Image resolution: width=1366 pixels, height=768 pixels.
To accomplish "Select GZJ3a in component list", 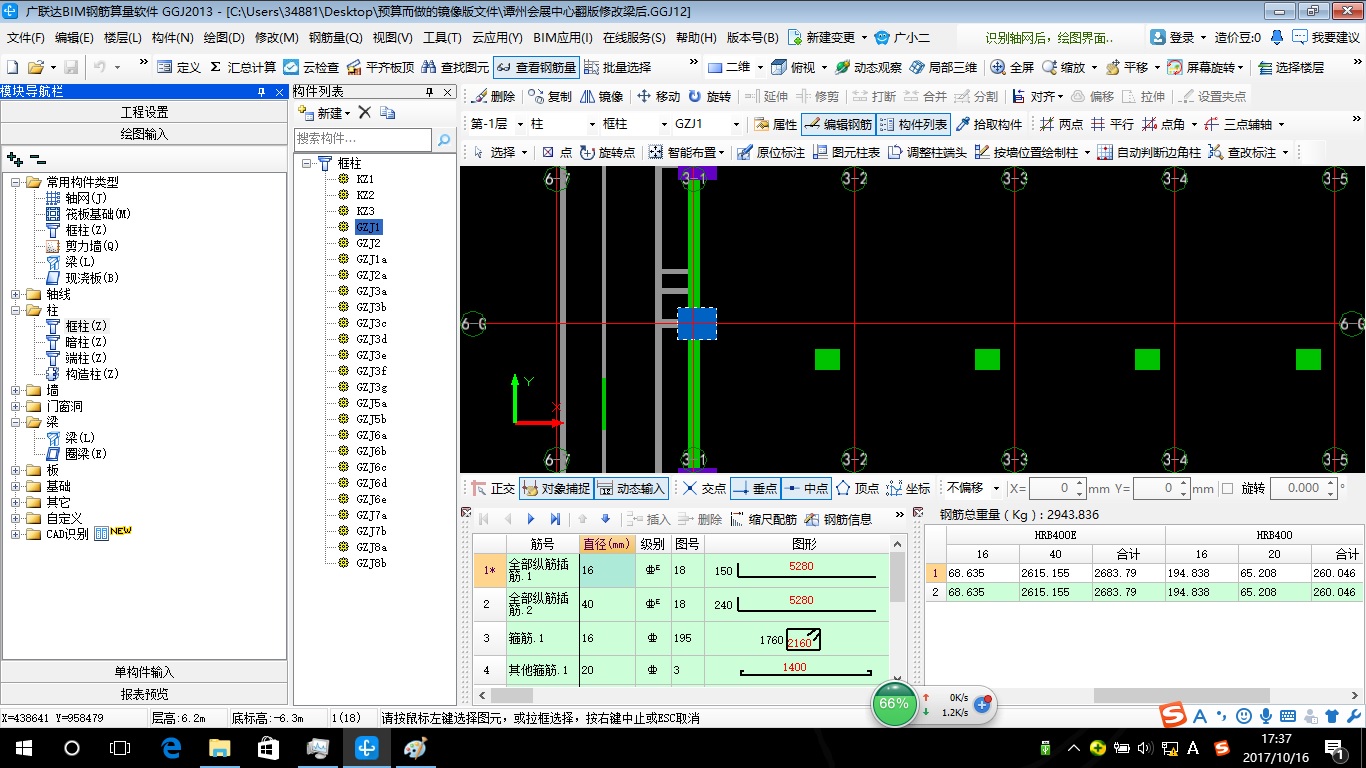I will coord(371,291).
